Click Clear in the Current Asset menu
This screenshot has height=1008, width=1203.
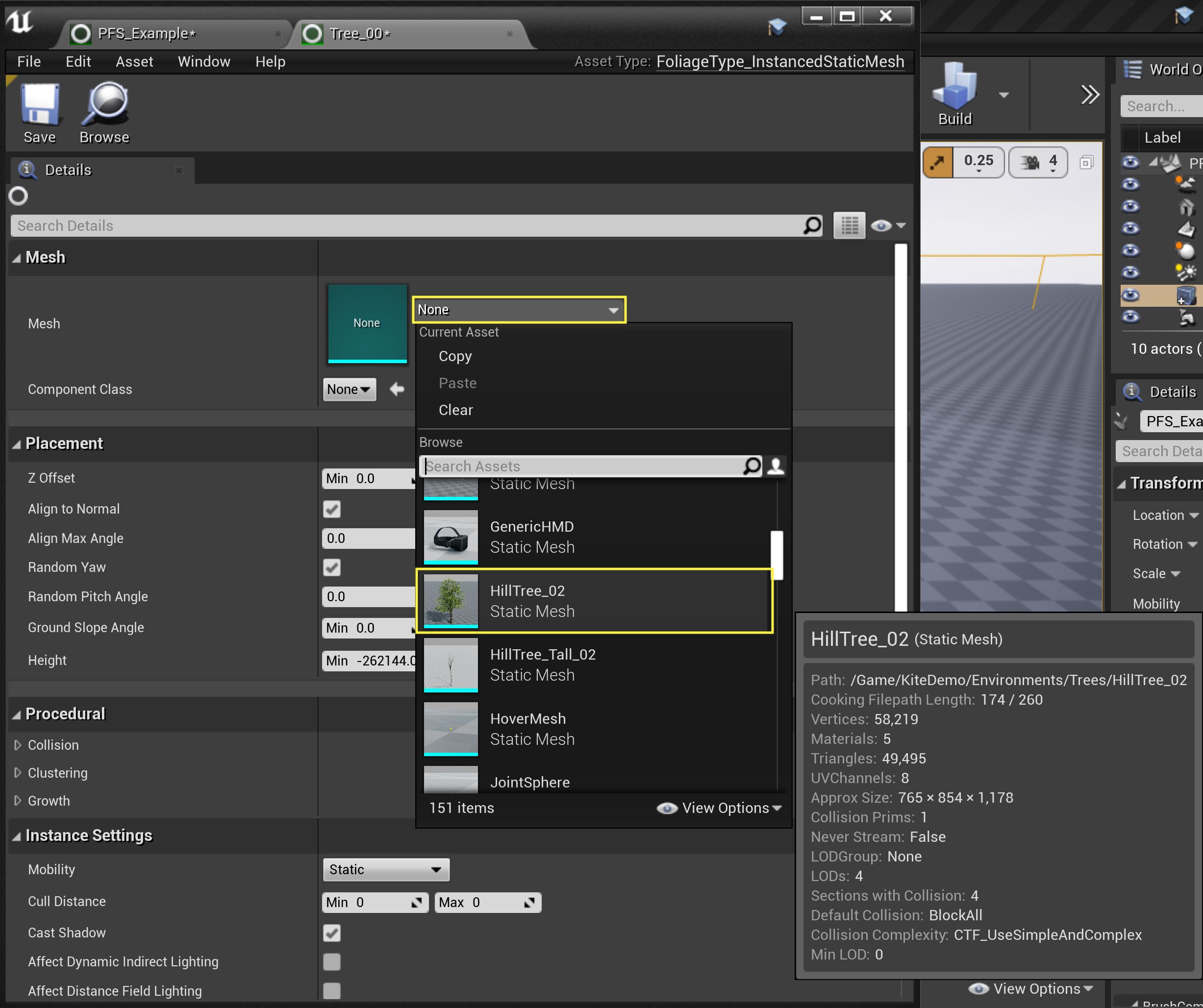tap(455, 410)
